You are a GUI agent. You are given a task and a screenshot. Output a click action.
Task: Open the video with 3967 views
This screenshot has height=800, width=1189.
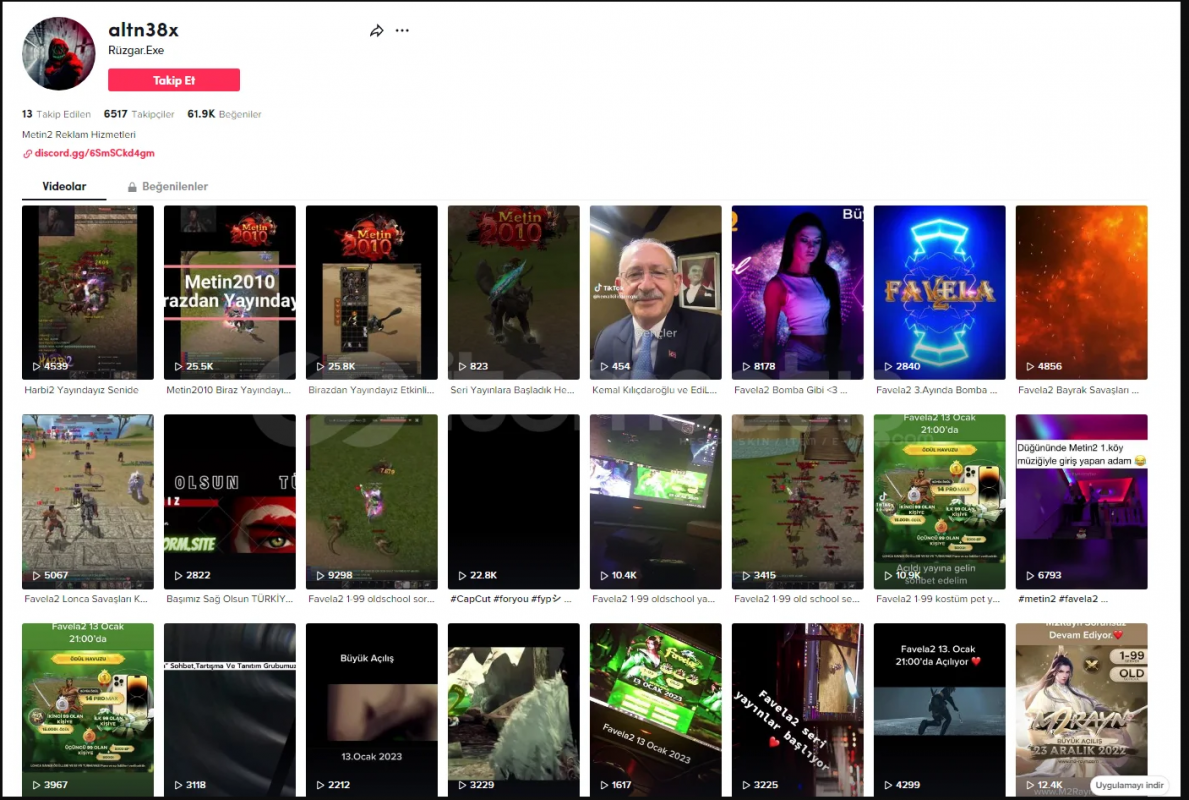coord(88,710)
